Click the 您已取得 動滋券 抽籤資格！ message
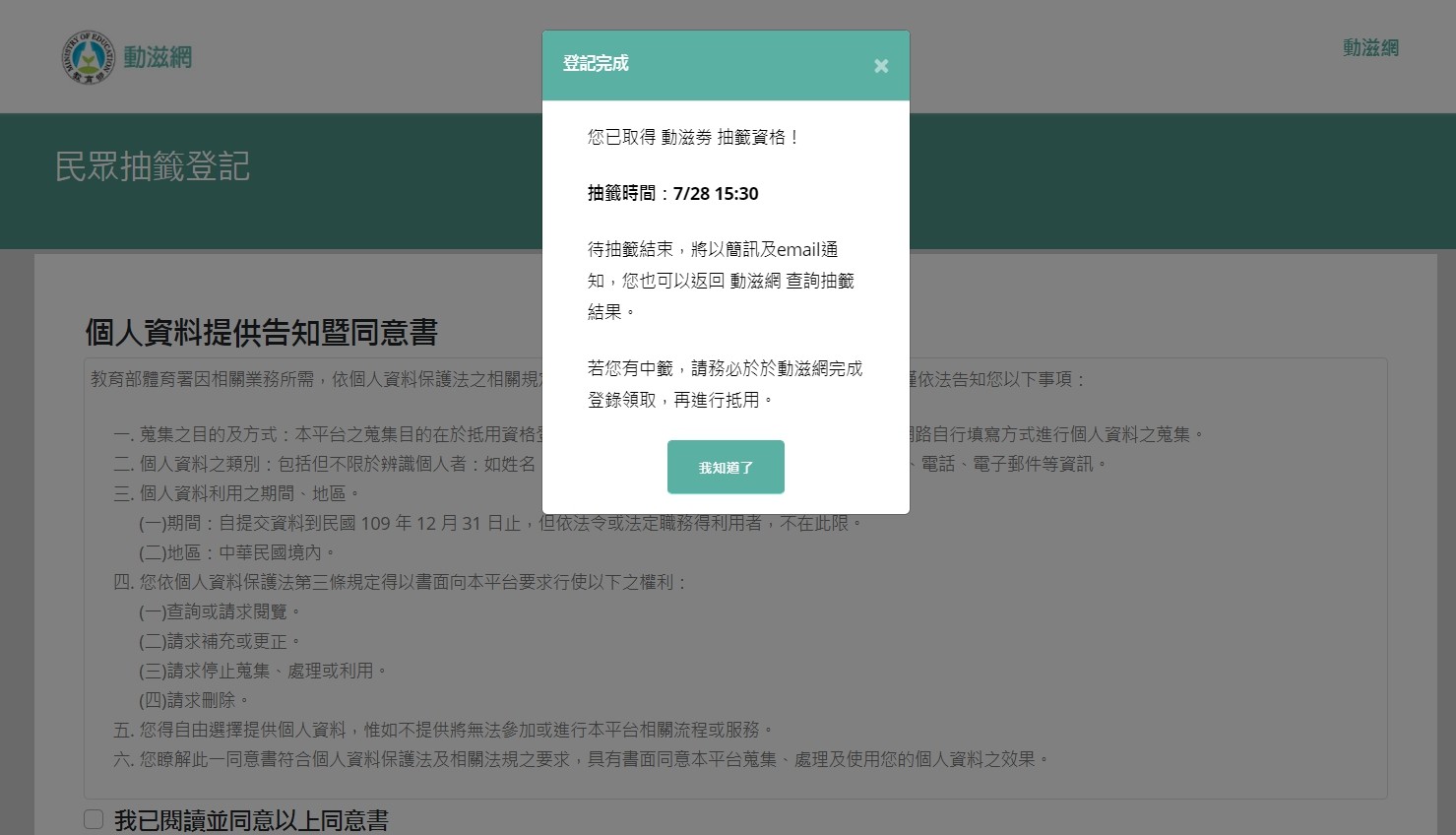Screen dimensions: 1456x835 click(695, 137)
